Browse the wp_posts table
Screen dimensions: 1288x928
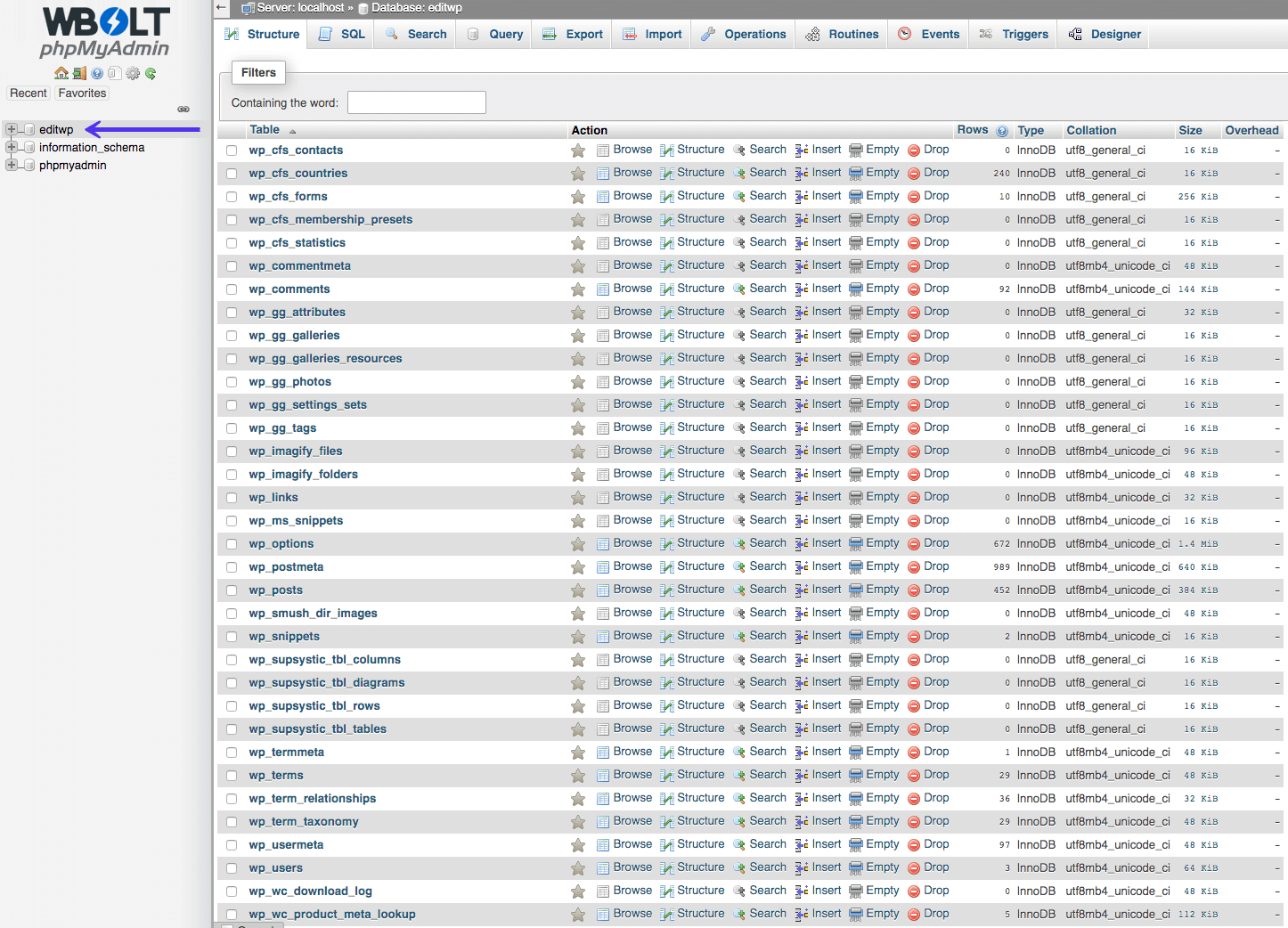[632, 590]
